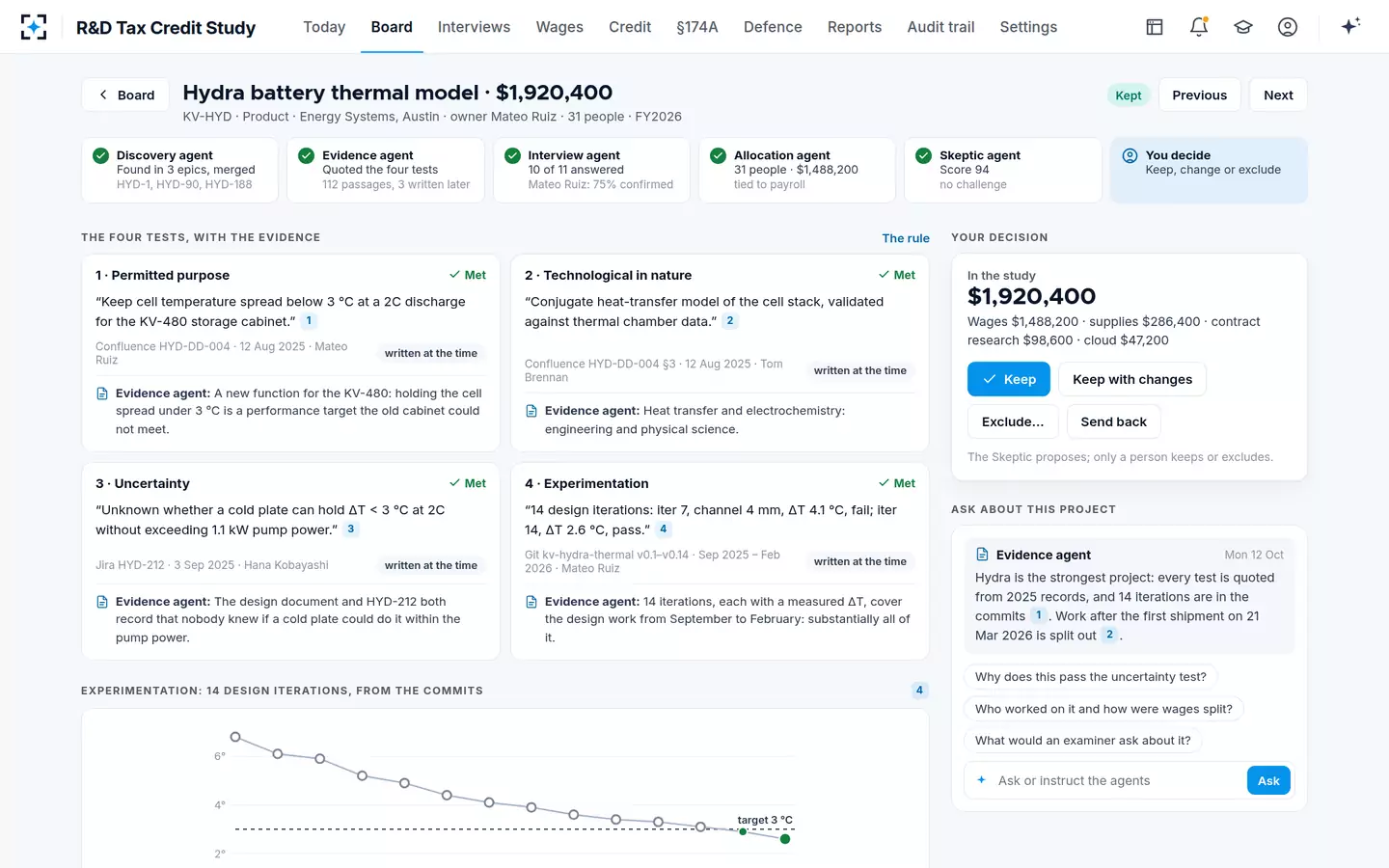Click the document icon beside the Evidence agent chat message
Image resolution: width=1389 pixels, height=868 pixels.
point(982,555)
